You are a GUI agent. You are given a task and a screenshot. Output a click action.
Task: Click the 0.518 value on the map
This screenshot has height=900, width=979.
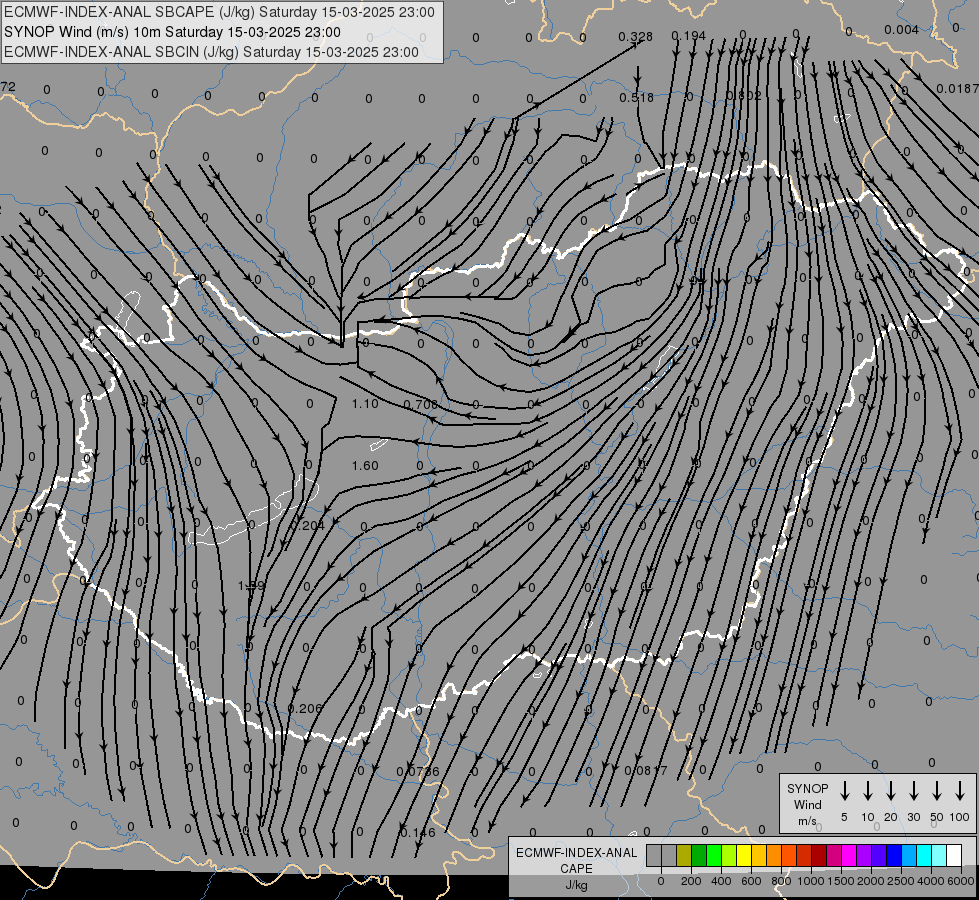pyautogui.click(x=637, y=97)
